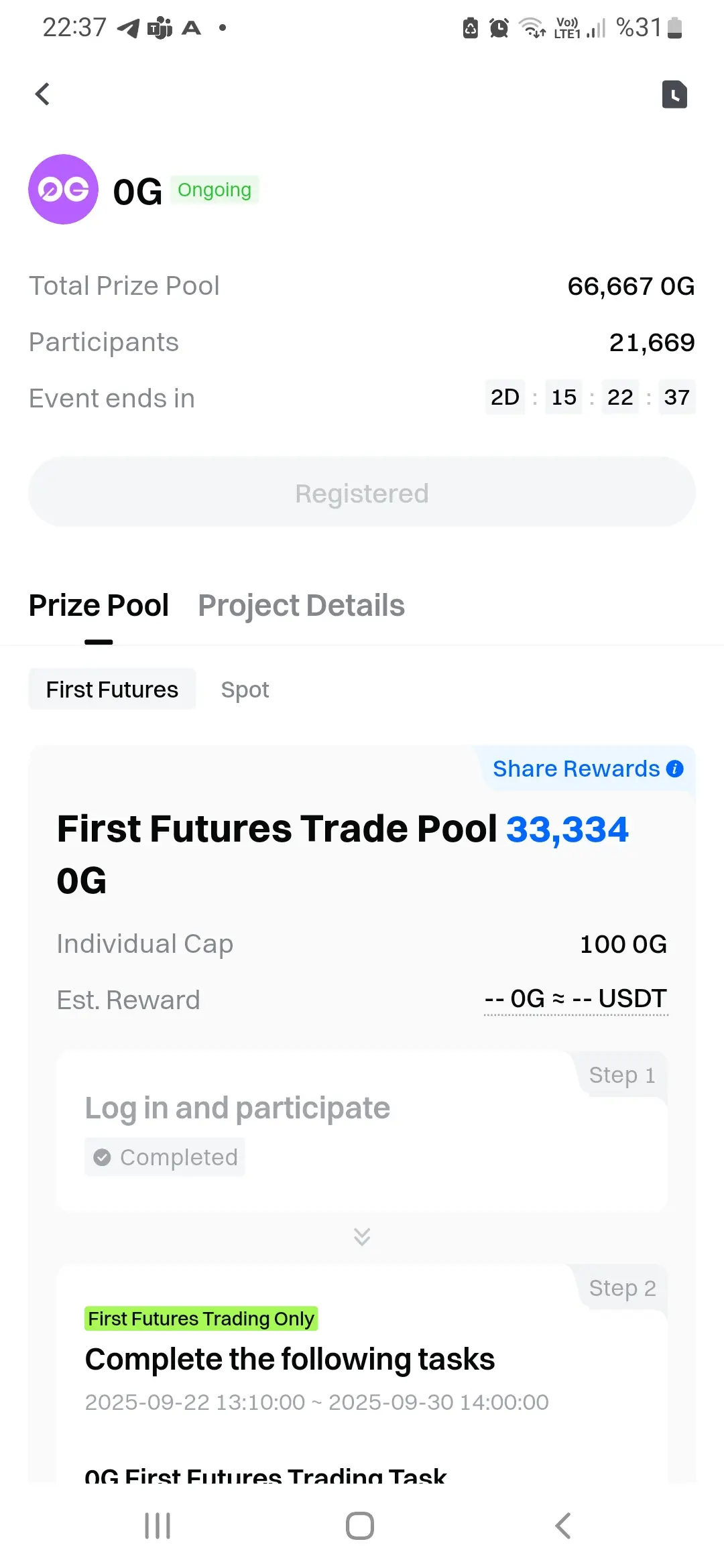Select the First Futures pool option
Screen dimensions: 724x1568
[112, 690]
